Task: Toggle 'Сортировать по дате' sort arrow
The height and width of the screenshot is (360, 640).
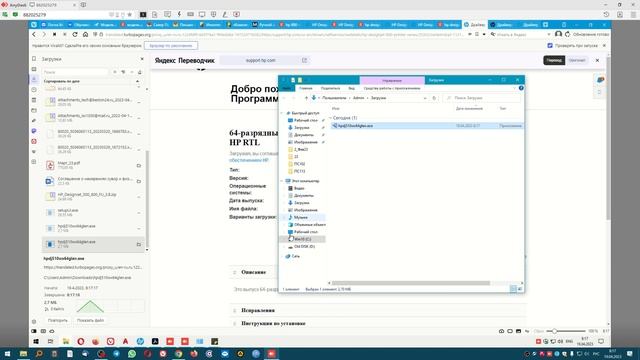Action: [x=137, y=81]
